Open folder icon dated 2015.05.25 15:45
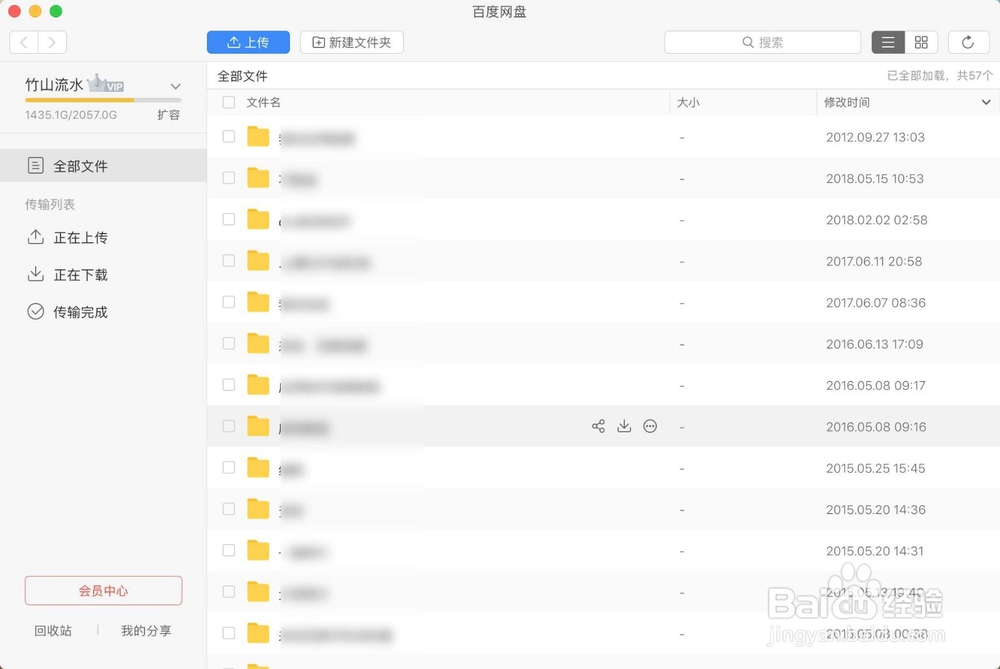The image size is (1000, 669). (258, 467)
